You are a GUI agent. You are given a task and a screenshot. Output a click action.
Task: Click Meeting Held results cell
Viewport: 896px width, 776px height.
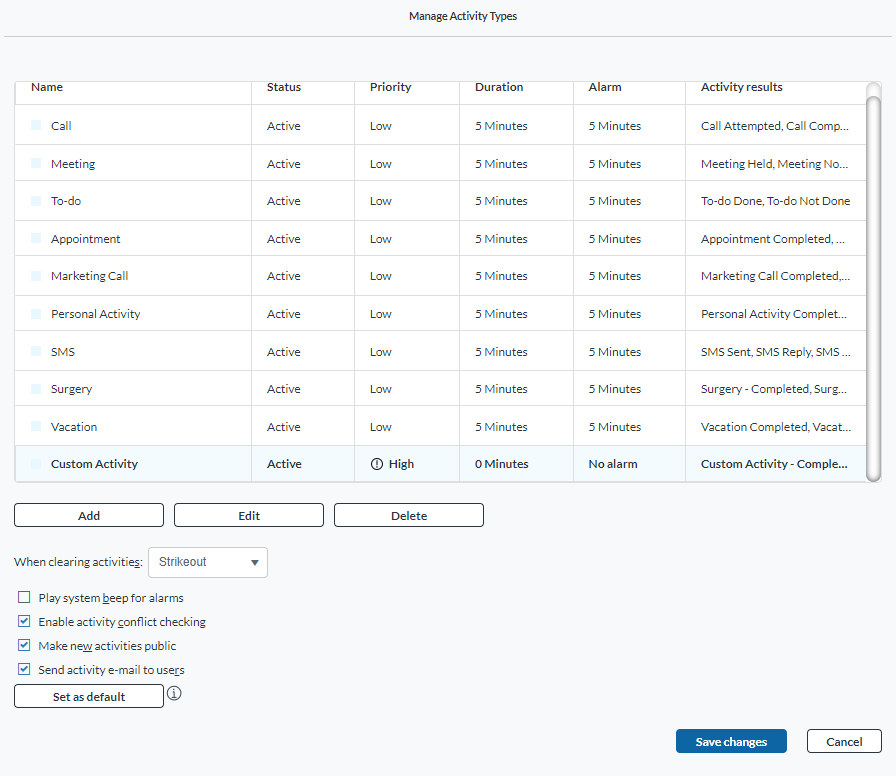775,164
